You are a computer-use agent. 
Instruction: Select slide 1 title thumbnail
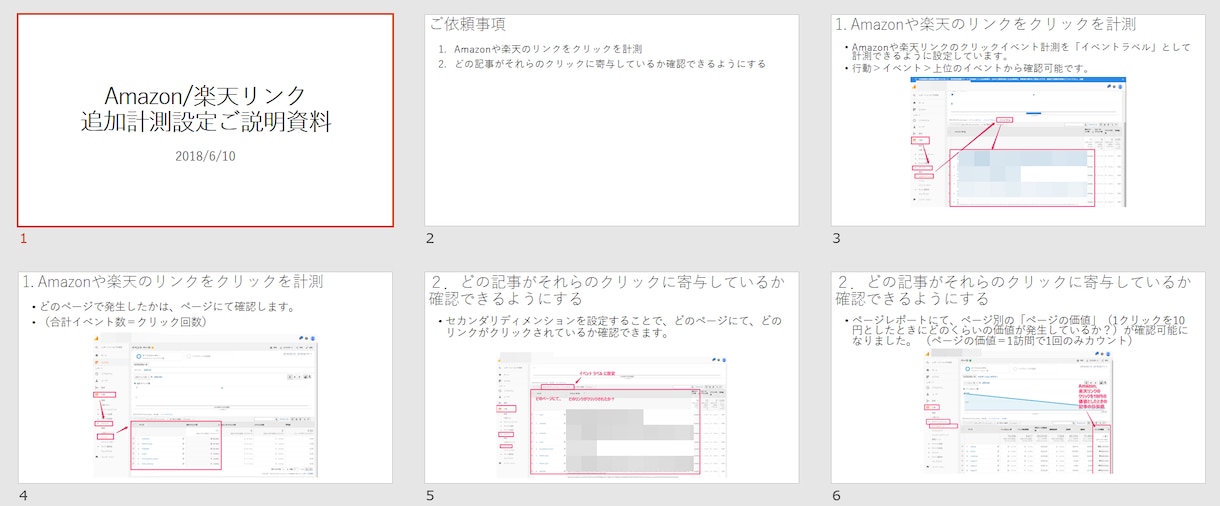(205, 120)
